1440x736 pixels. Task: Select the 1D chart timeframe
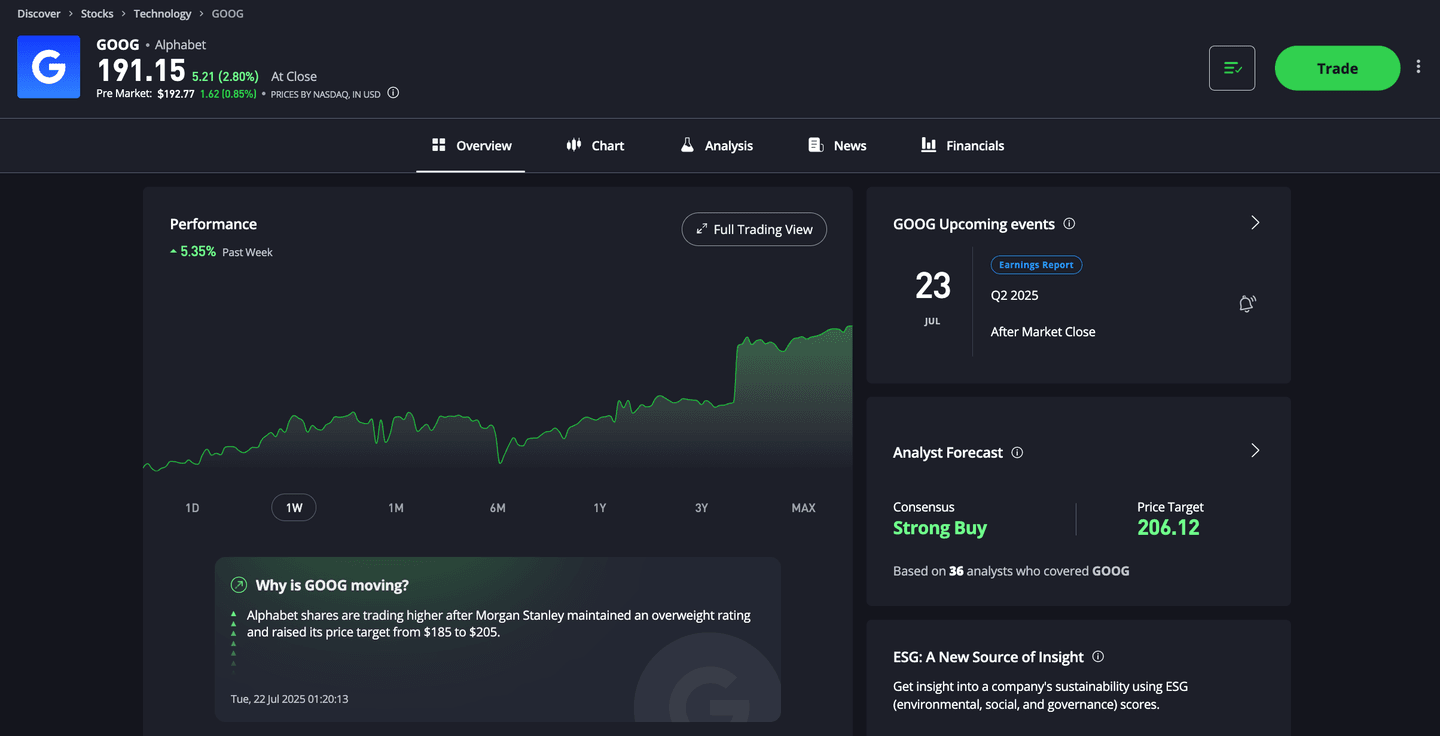191,507
